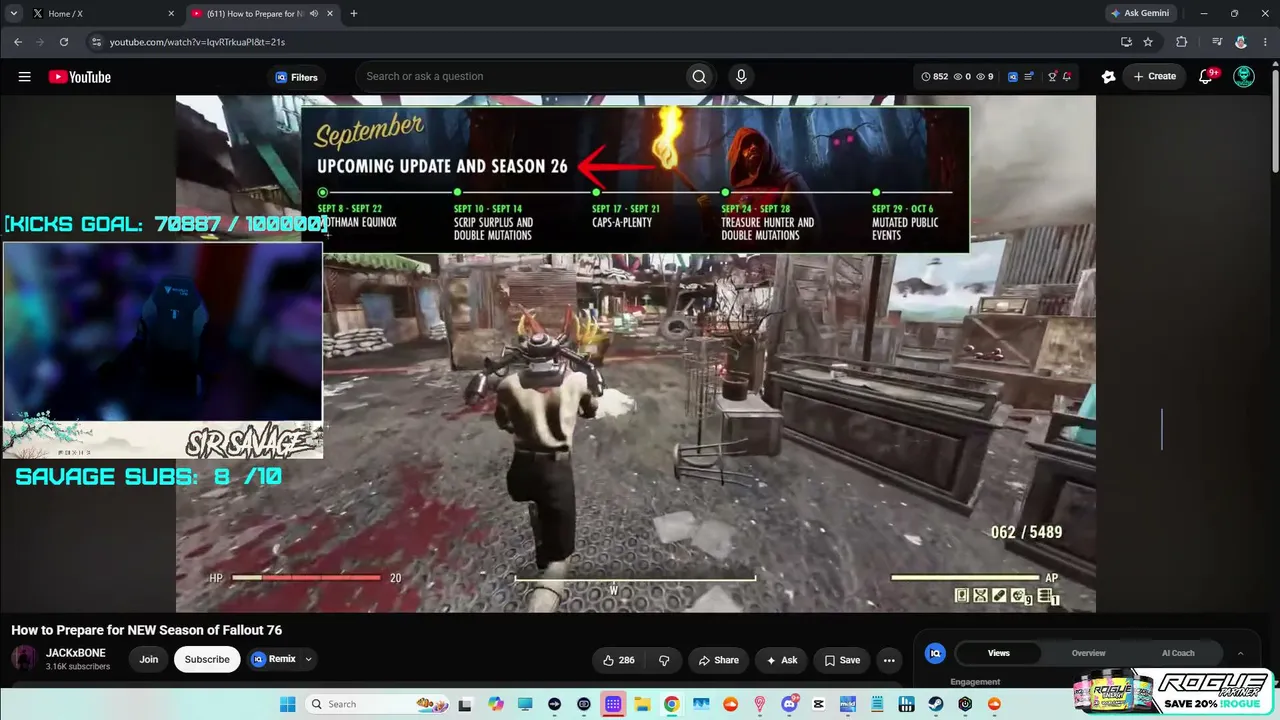Image resolution: width=1280 pixels, height=720 pixels.
Task: Open the JACKxBONE channel name link
Action: pyautogui.click(x=75, y=653)
